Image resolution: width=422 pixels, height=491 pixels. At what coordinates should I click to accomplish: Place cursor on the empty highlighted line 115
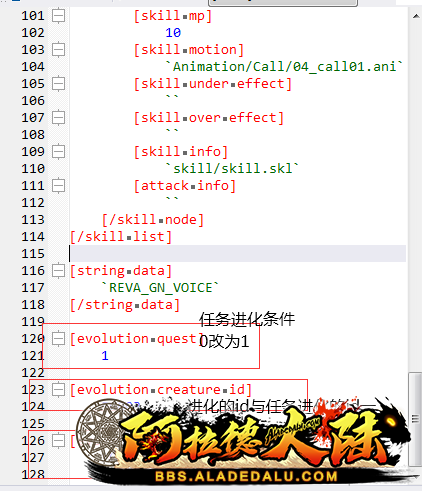click(x=237, y=254)
